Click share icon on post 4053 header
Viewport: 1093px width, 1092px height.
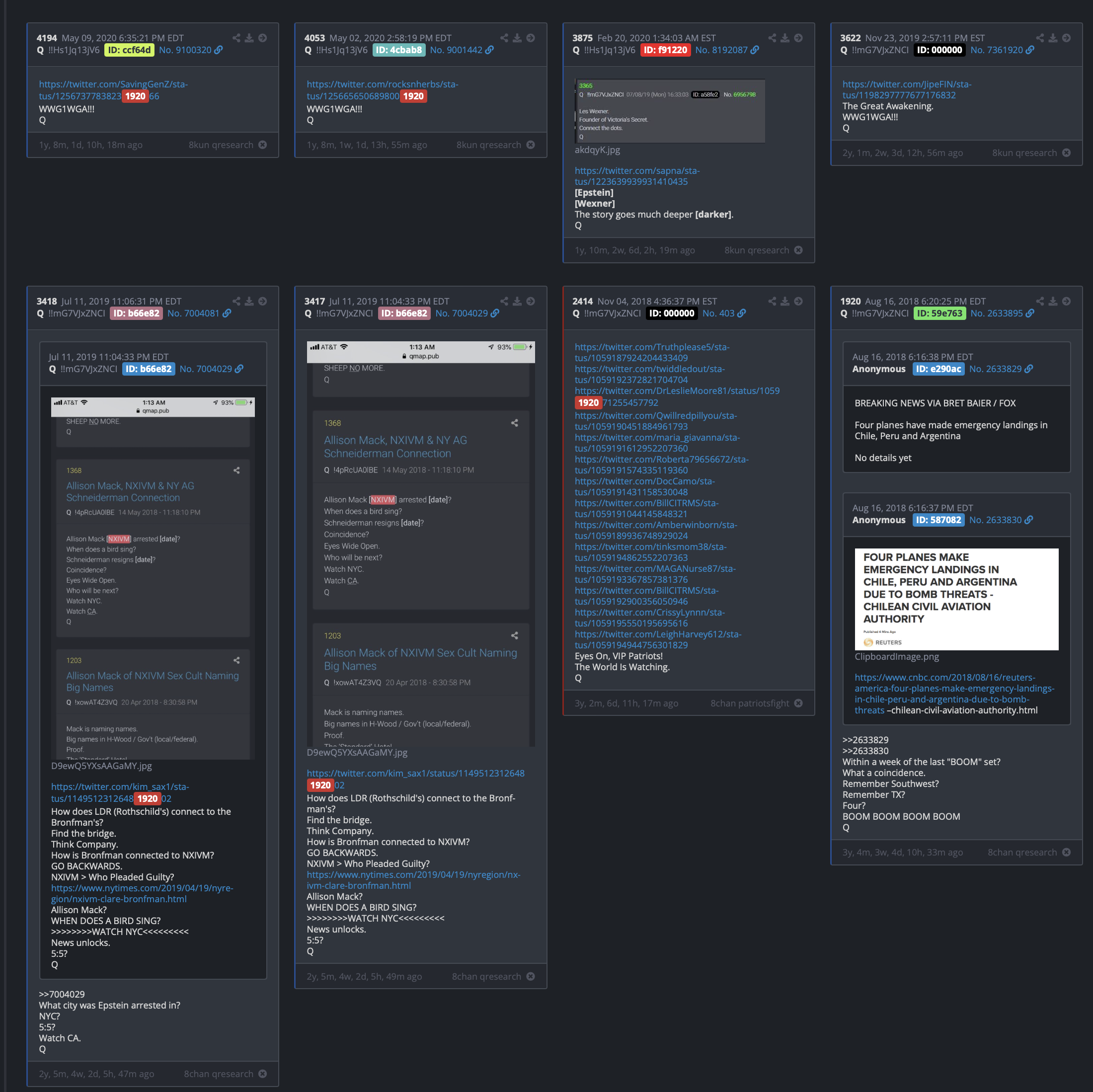pyautogui.click(x=504, y=38)
